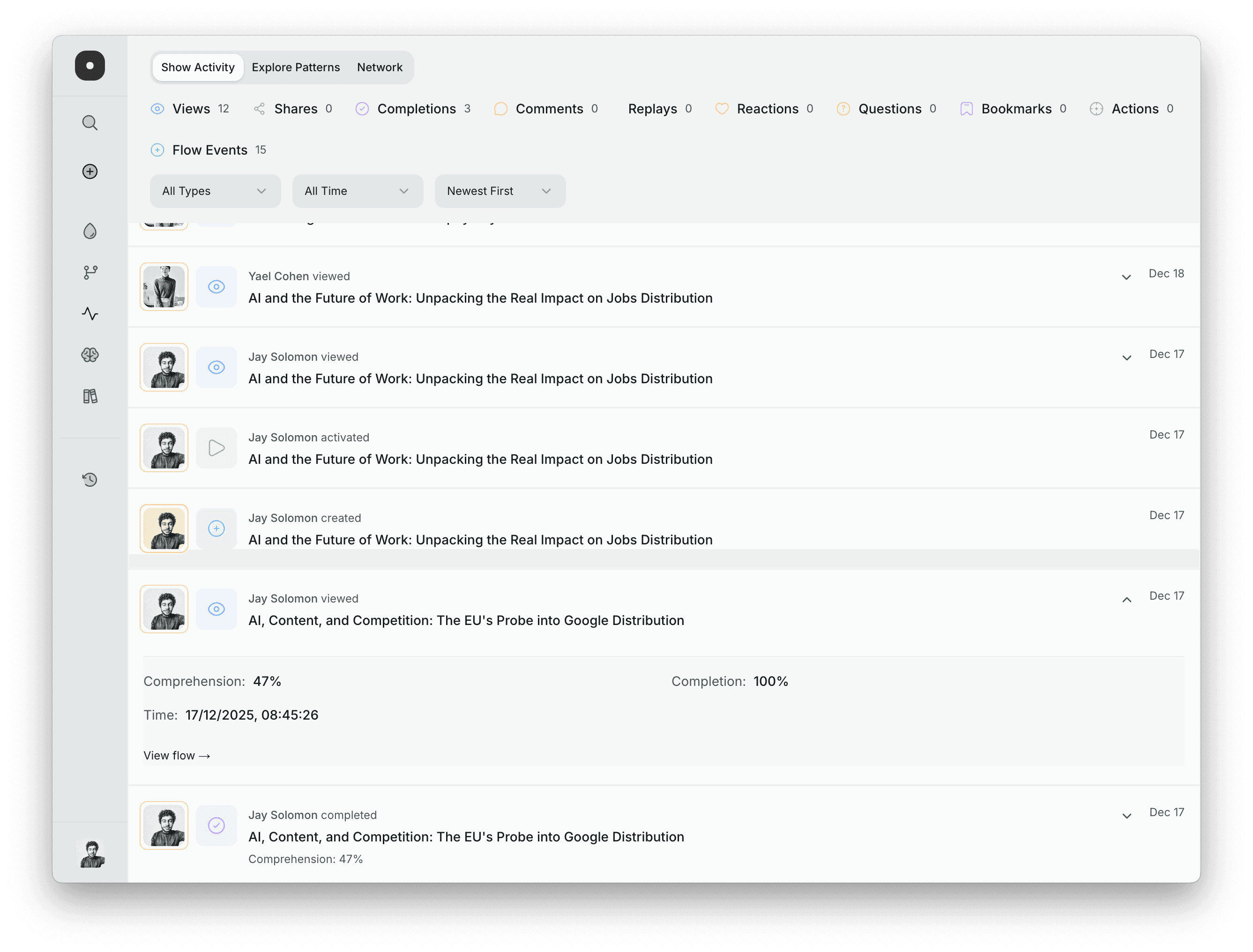This screenshot has width=1253, height=952.
Task: Click the Show Activity button
Action: (x=197, y=67)
